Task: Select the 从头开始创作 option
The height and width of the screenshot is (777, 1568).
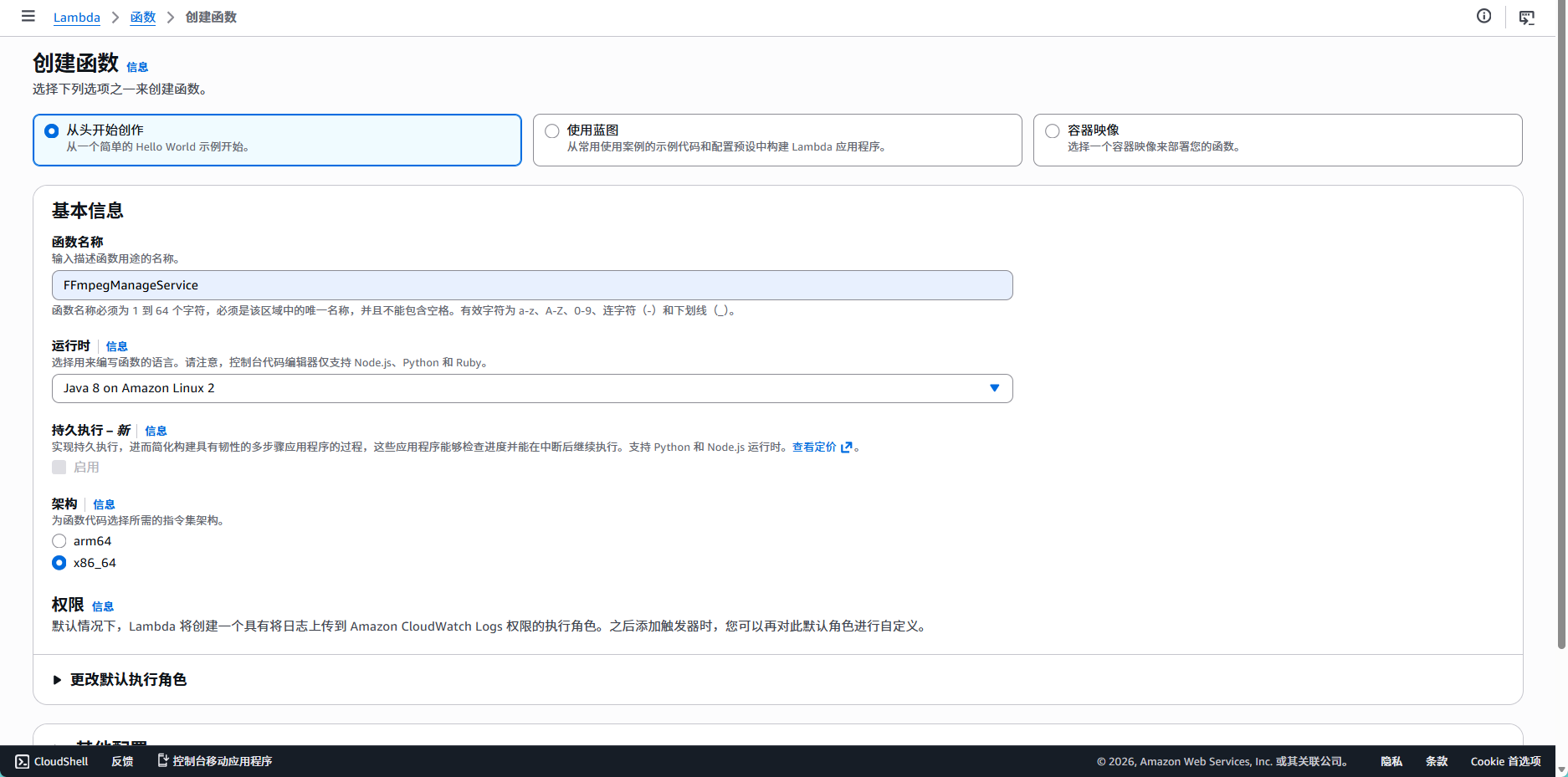Action: click(52, 131)
